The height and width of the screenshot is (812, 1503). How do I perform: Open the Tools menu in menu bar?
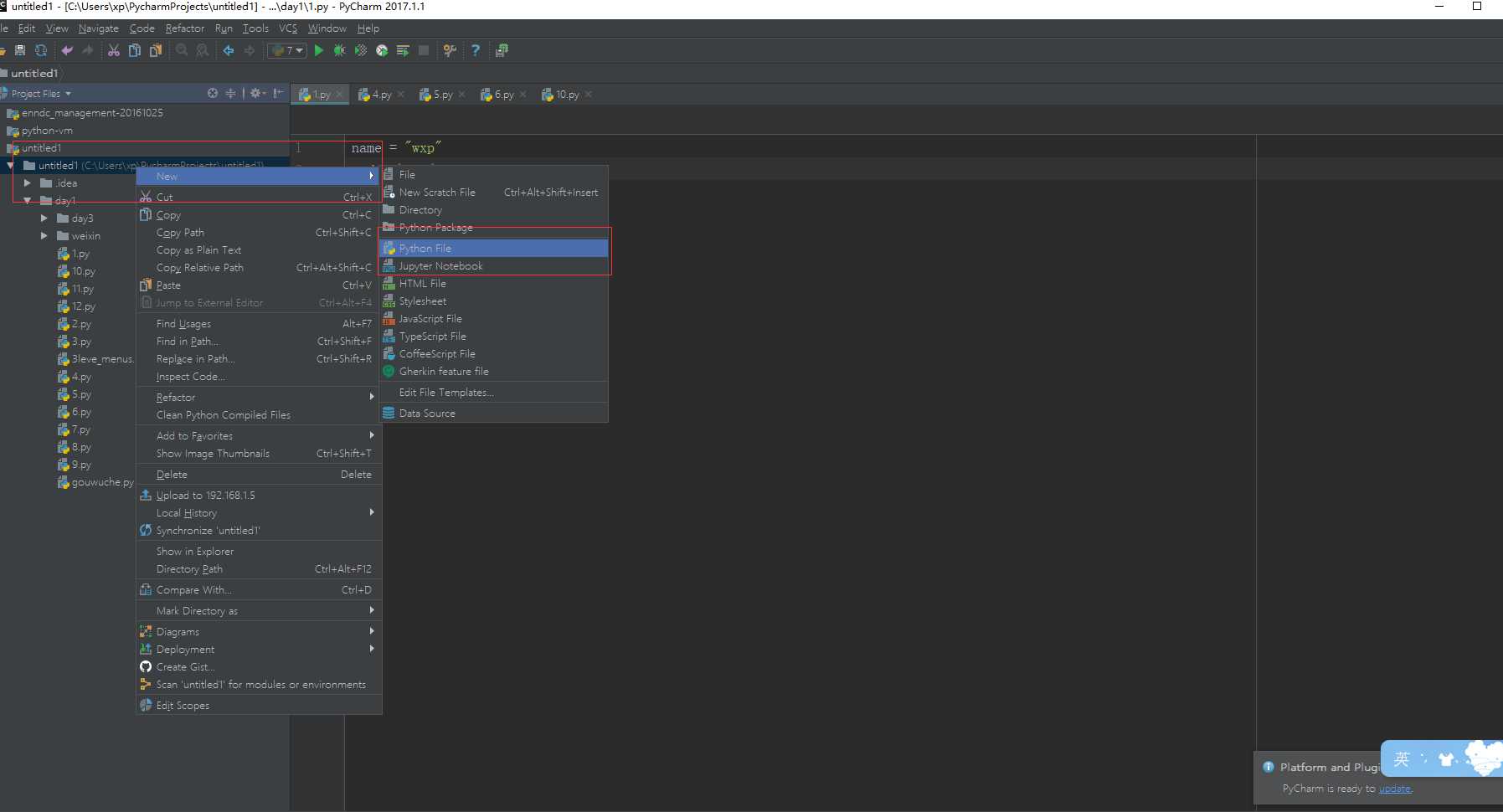pyautogui.click(x=255, y=28)
